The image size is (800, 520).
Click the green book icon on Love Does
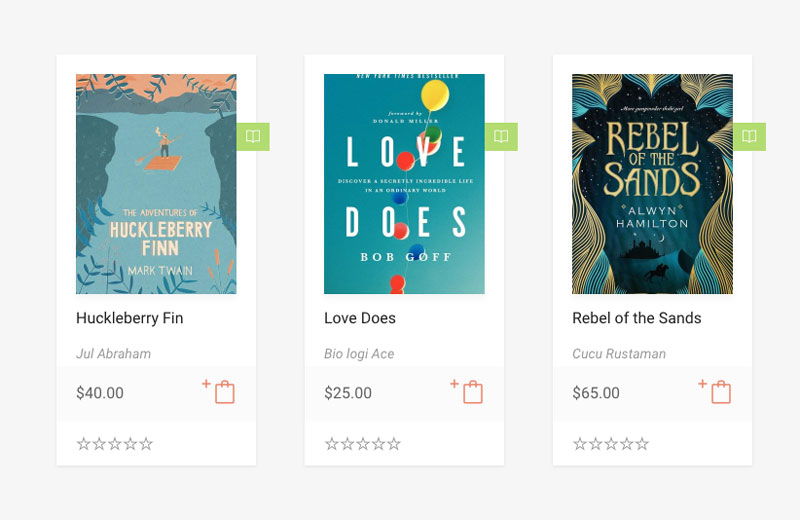pos(501,137)
